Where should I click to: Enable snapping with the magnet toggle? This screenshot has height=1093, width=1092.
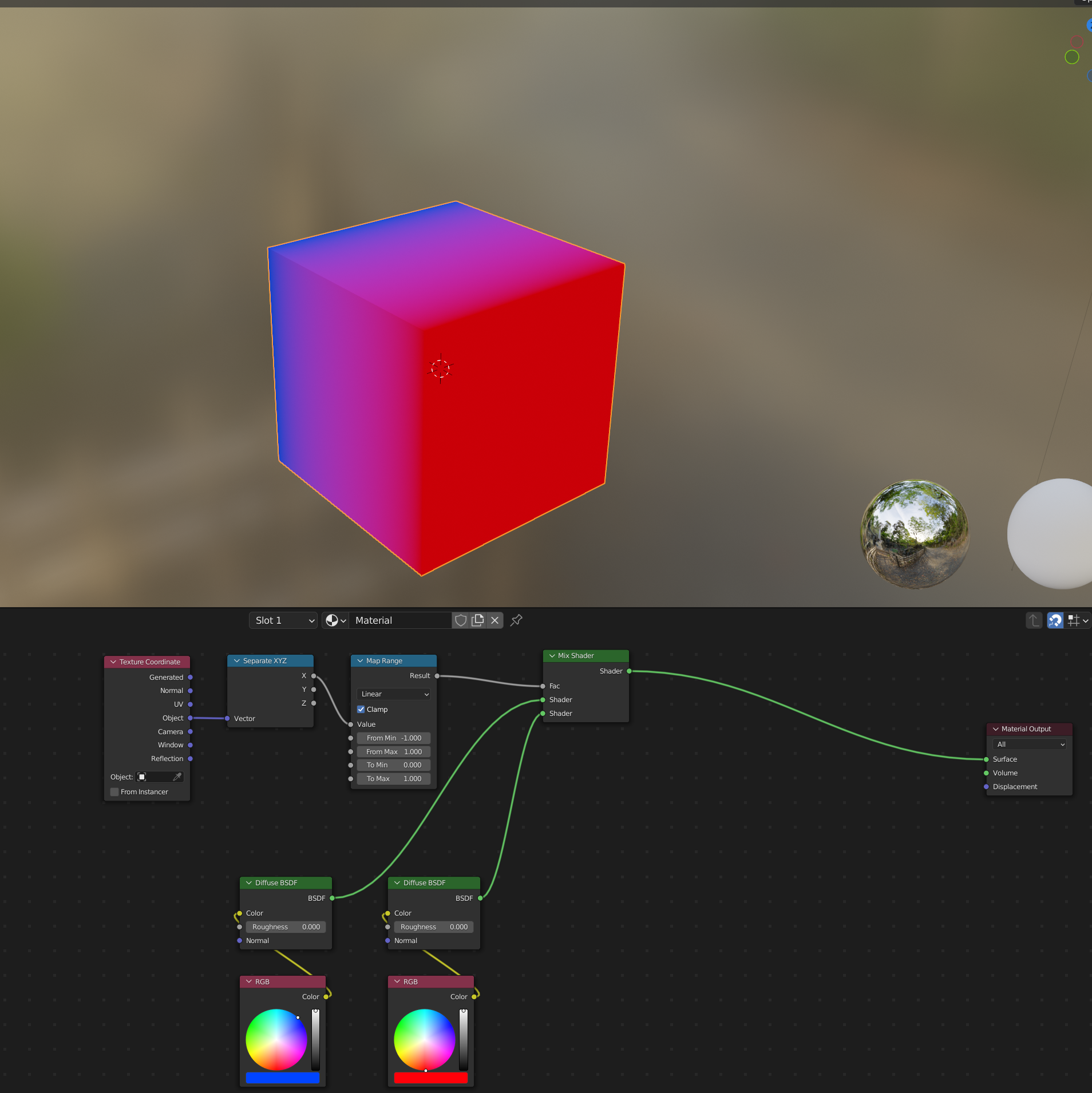(x=1054, y=620)
